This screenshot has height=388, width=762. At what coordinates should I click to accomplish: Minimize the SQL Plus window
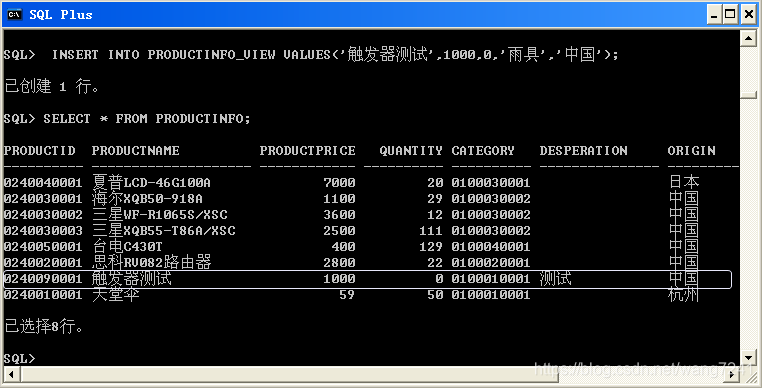713,15
